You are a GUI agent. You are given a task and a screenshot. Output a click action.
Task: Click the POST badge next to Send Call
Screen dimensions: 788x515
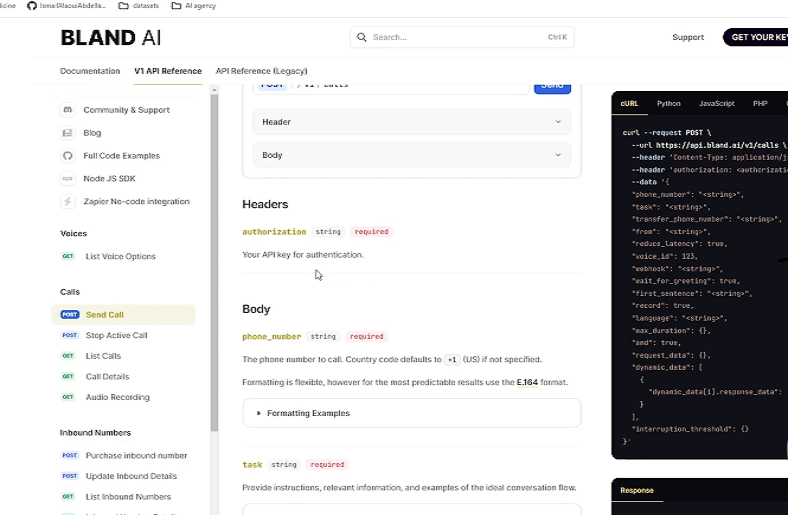pyautogui.click(x=70, y=315)
